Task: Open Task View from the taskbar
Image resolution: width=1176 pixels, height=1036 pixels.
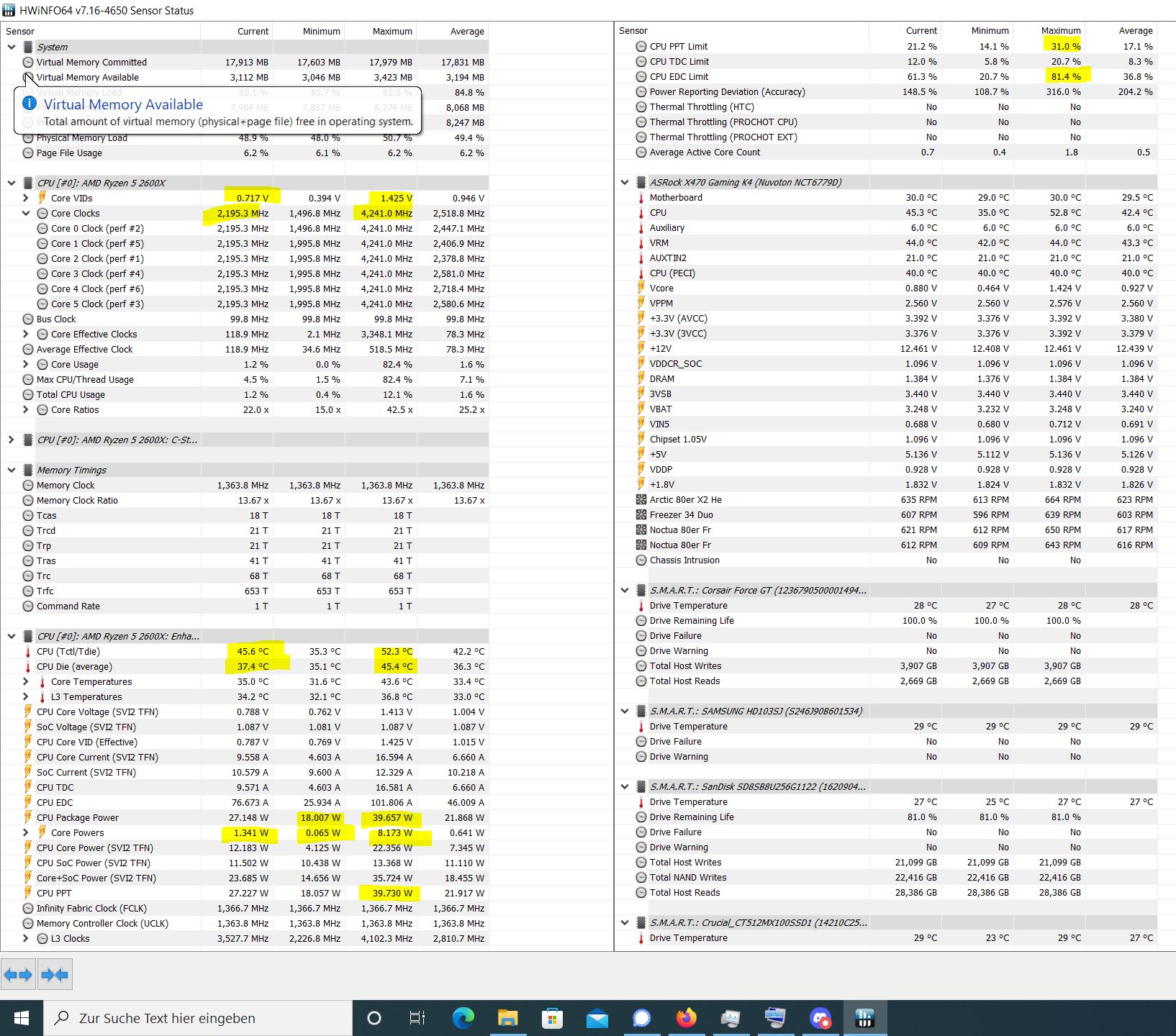Action: 417,1018
